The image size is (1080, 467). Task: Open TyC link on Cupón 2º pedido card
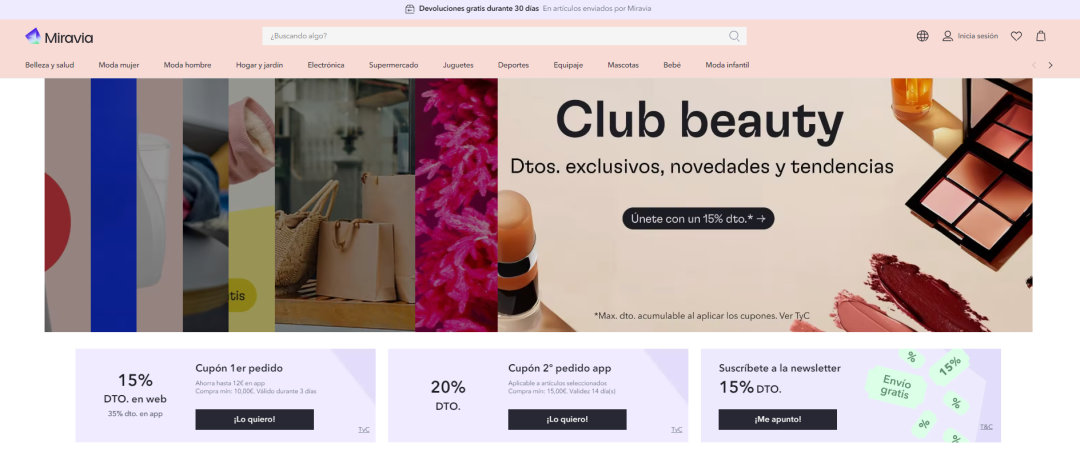click(676, 430)
